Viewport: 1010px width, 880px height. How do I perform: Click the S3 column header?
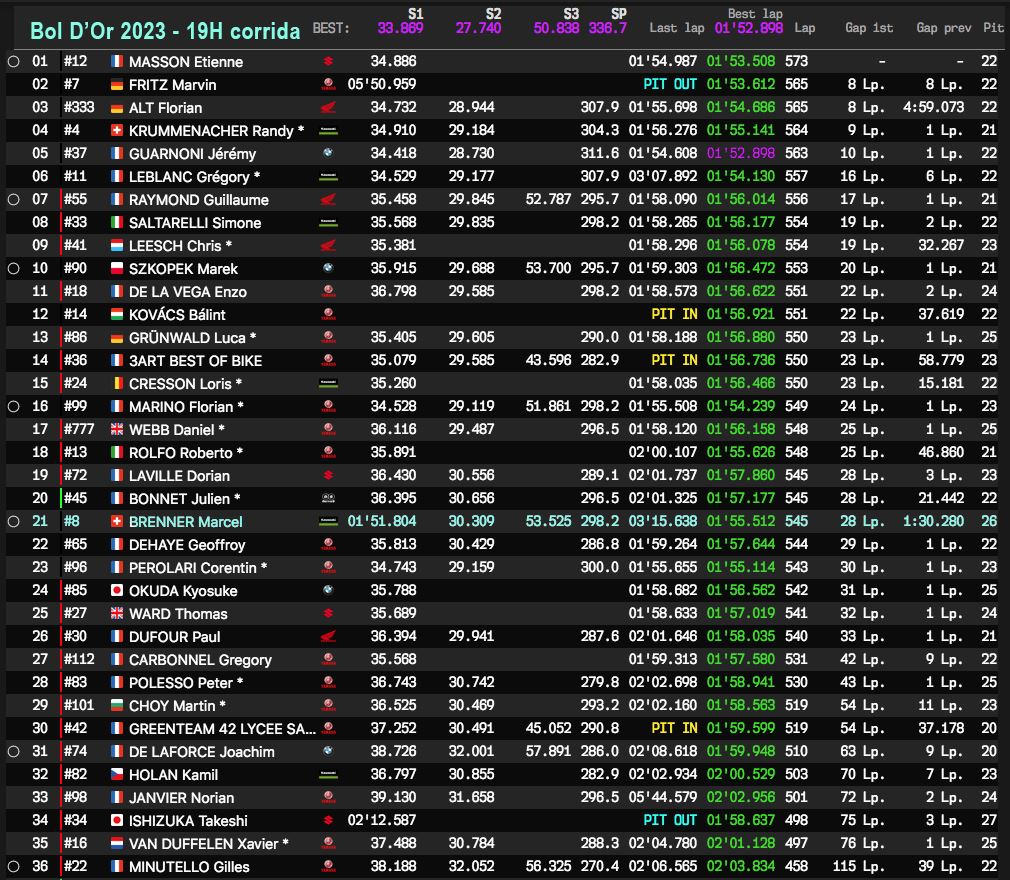[571, 14]
